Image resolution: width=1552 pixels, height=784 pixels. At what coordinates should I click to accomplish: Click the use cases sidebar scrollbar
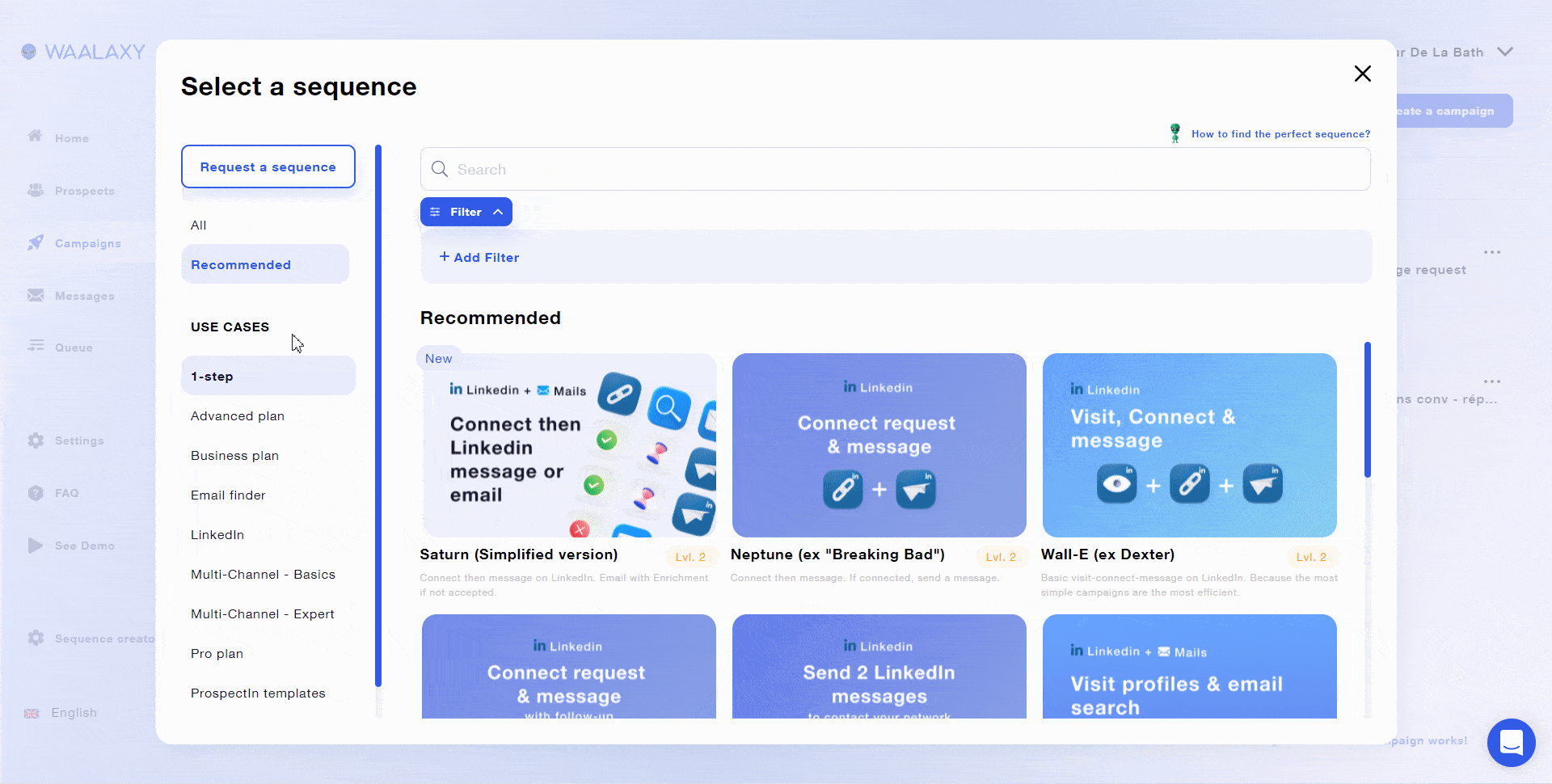378,416
